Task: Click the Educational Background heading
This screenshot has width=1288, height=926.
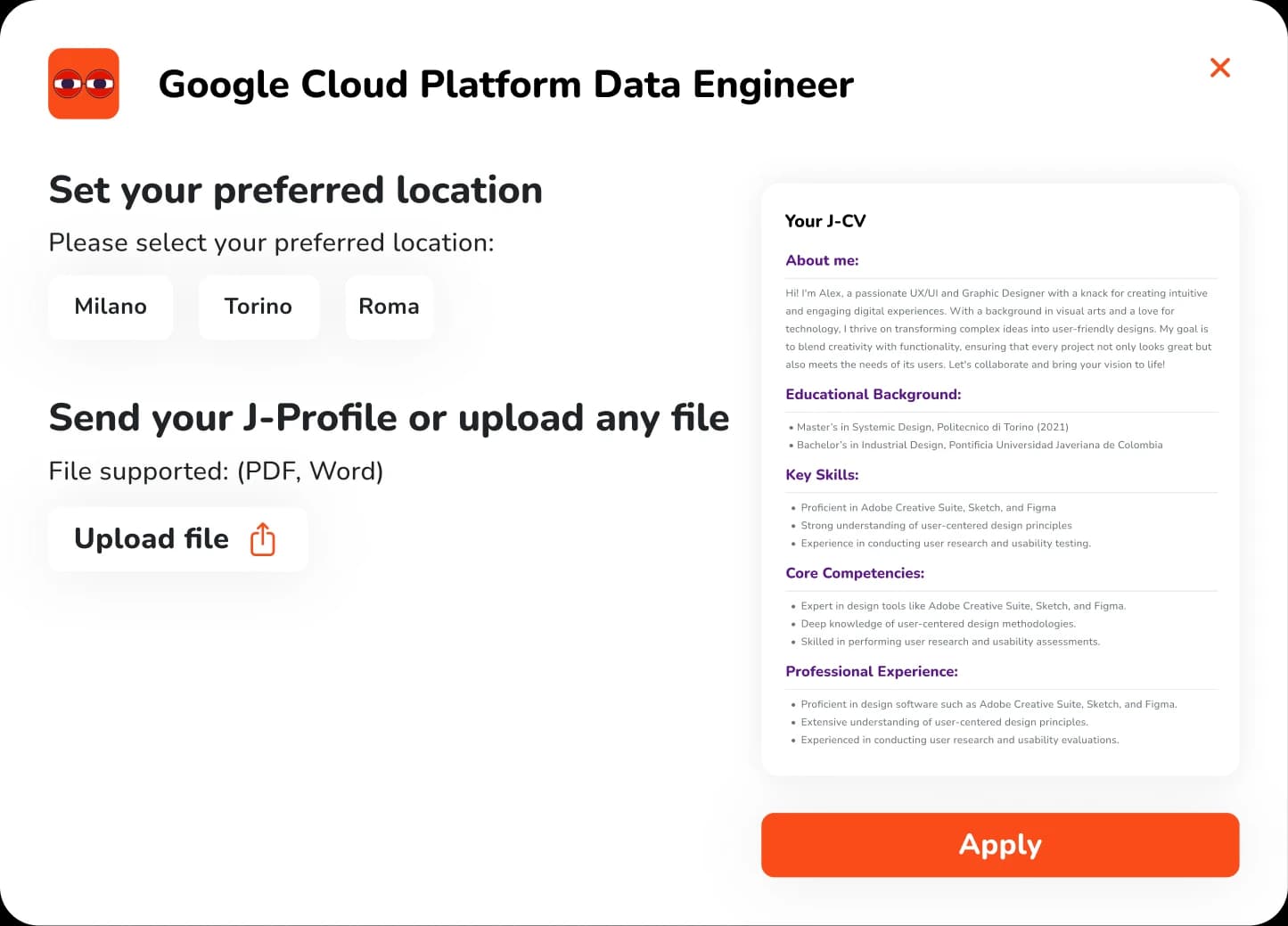Action: click(873, 394)
